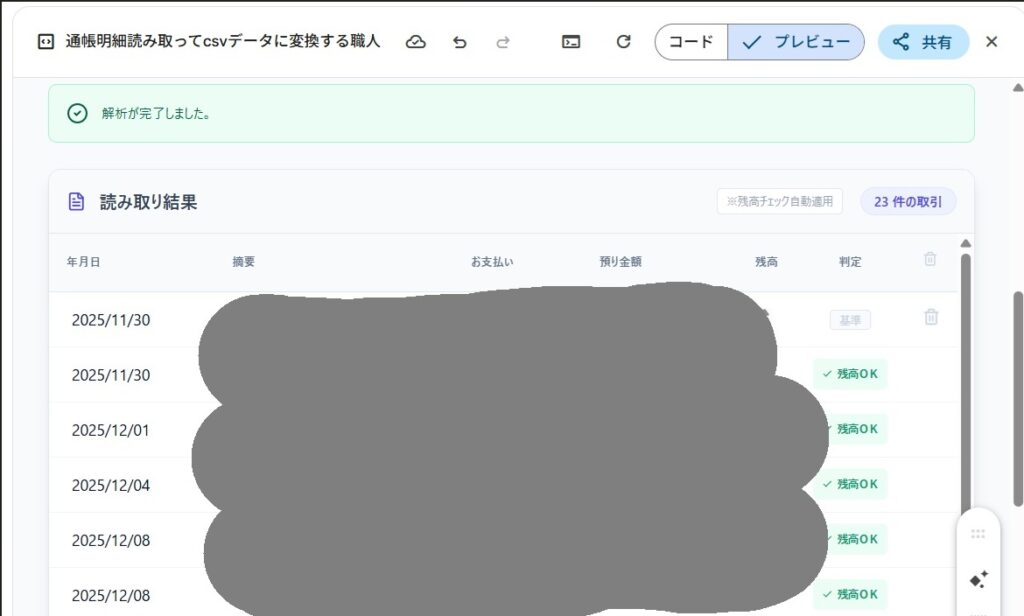Viewport: 1024px width, 616px height.
Task: Switch to the コード tab
Action: [x=691, y=42]
